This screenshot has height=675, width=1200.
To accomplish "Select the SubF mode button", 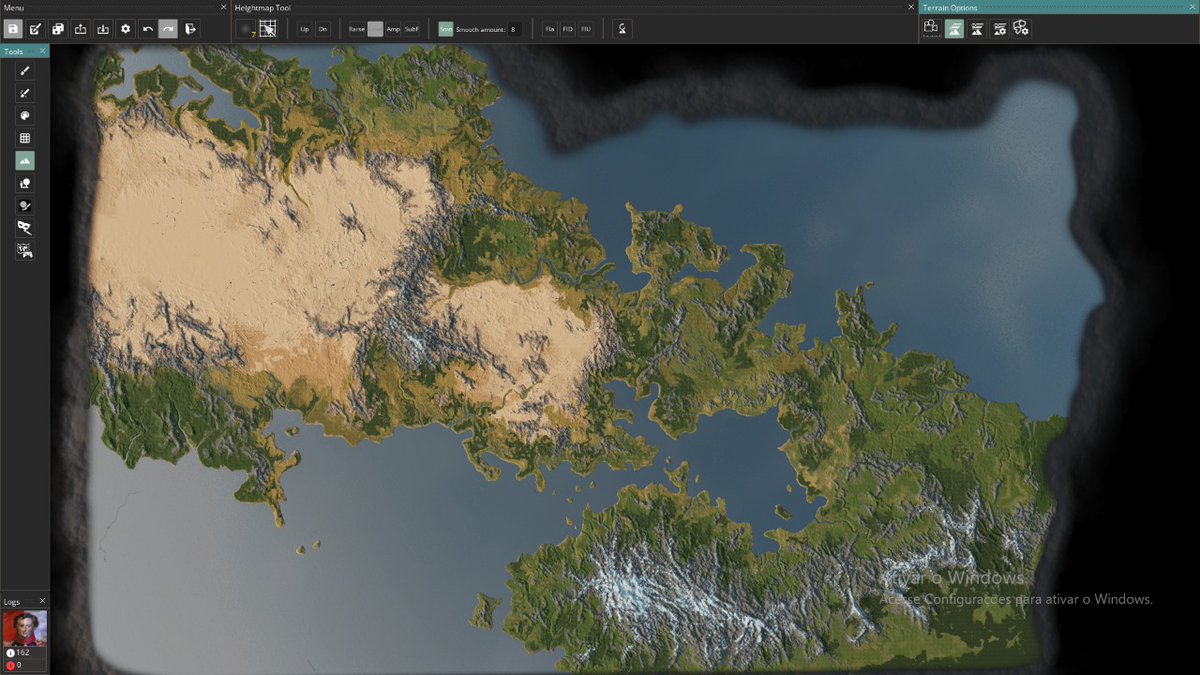I will coord(411,29).
